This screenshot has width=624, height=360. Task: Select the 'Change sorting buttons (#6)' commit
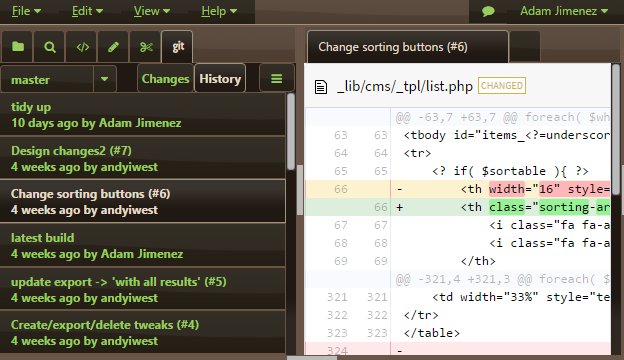click(x=142, y=201)
